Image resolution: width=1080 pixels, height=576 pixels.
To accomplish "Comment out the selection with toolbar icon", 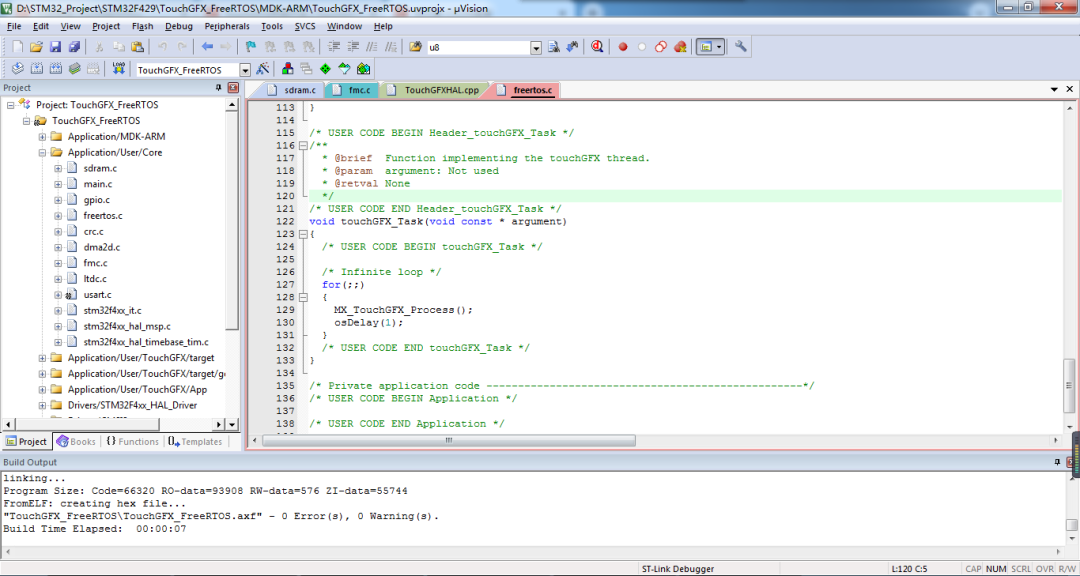I will coord(372,47).
